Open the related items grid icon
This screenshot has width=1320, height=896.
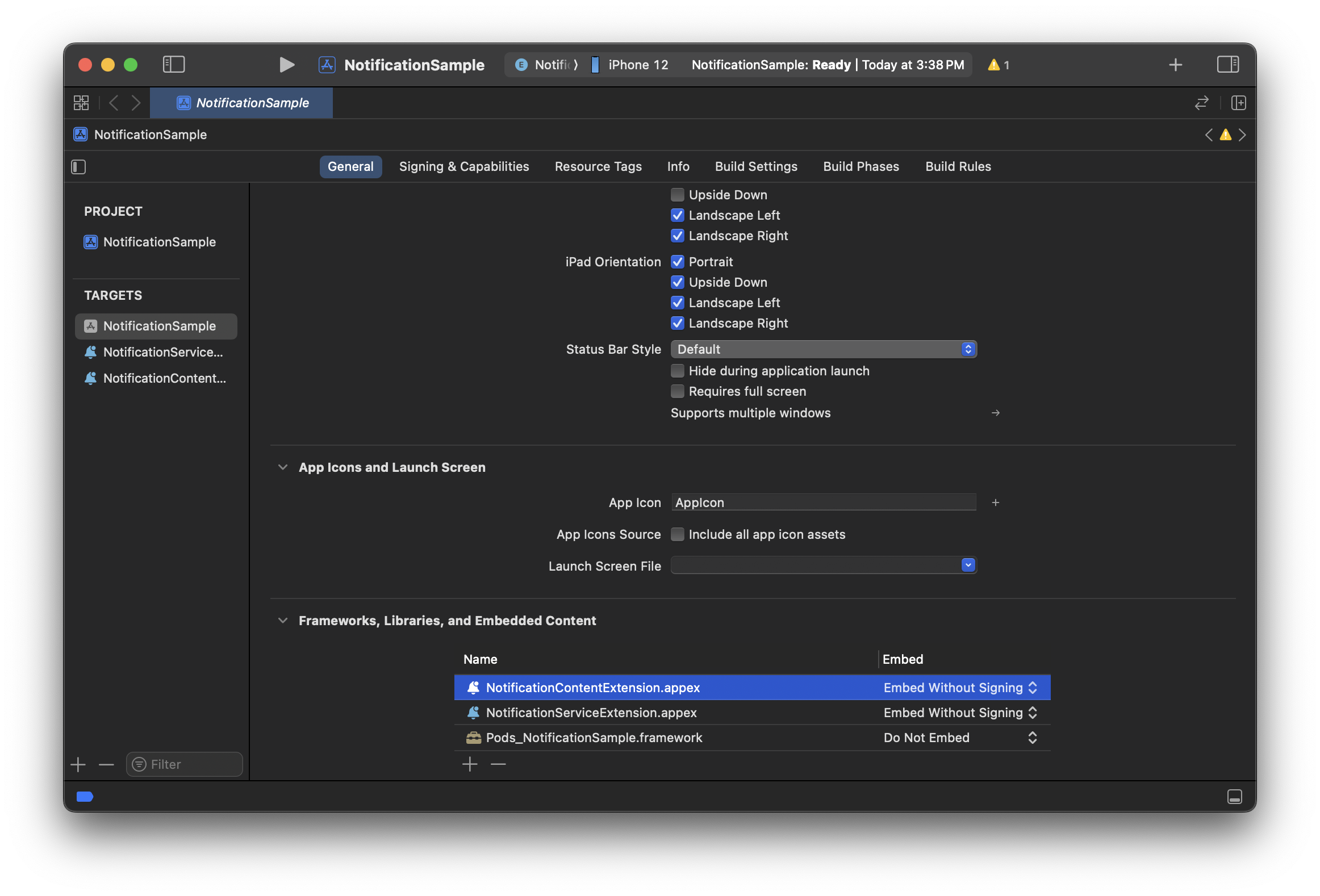81,103
